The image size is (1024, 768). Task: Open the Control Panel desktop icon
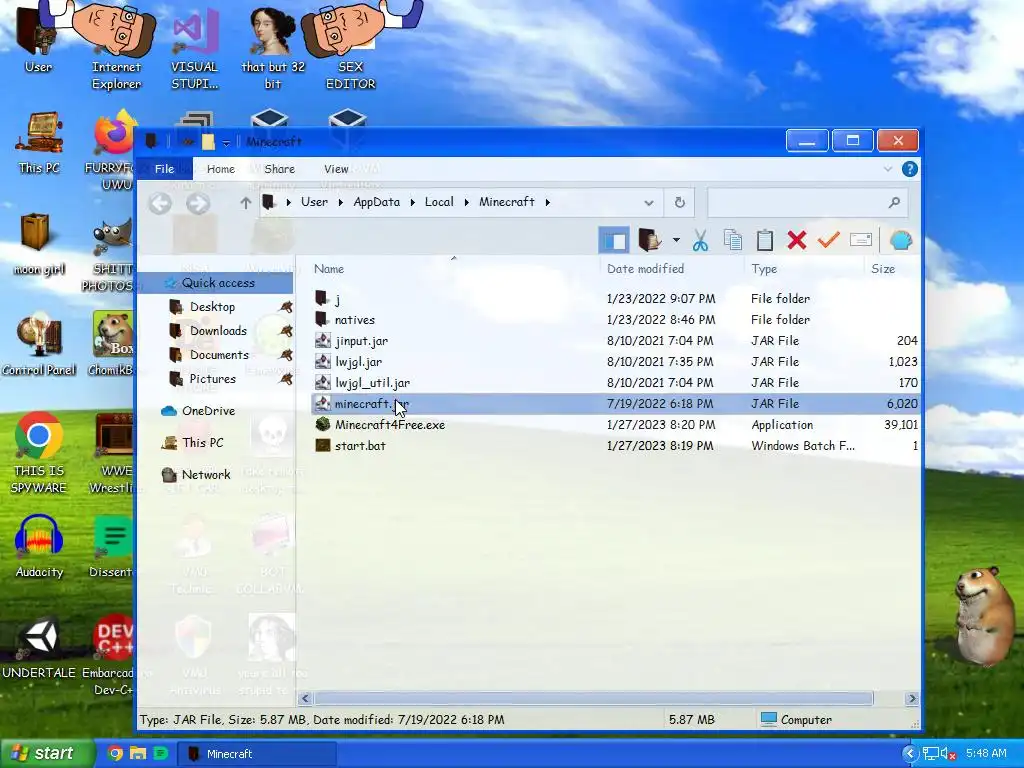39,345
